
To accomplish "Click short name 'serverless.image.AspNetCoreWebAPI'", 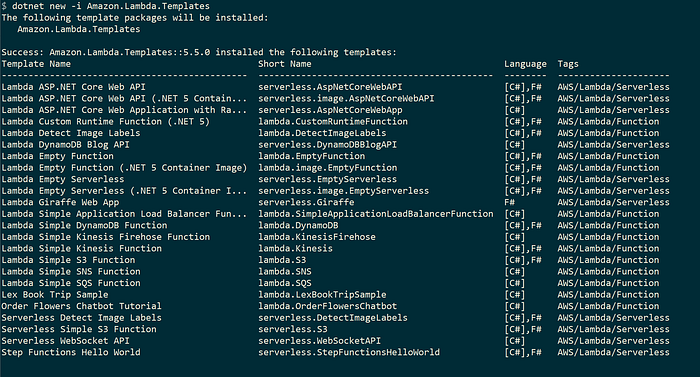I will (x=346, y=99).
